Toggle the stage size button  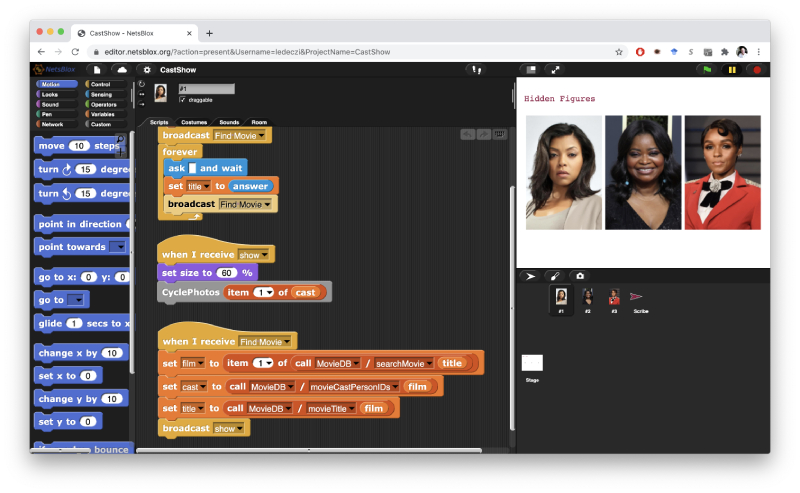531,70
